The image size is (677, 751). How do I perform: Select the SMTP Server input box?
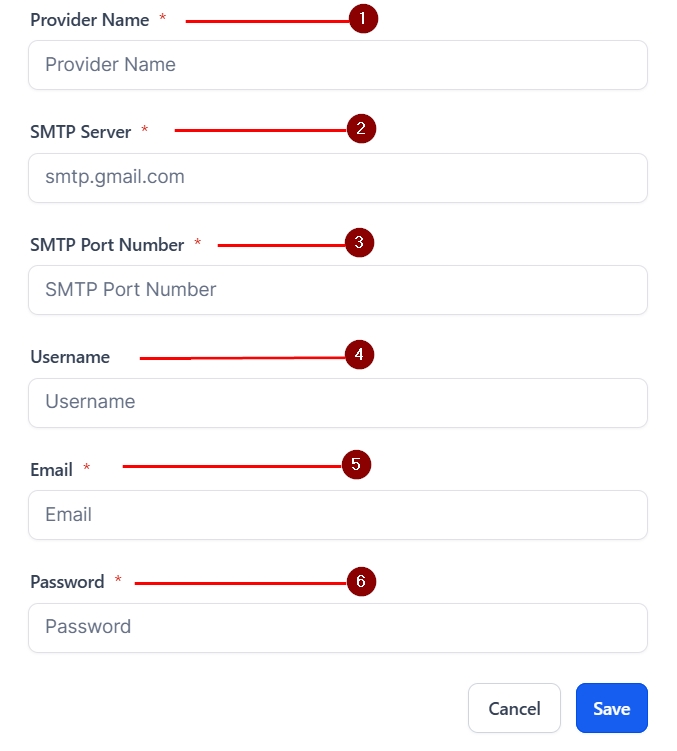(x=338, y=178)
